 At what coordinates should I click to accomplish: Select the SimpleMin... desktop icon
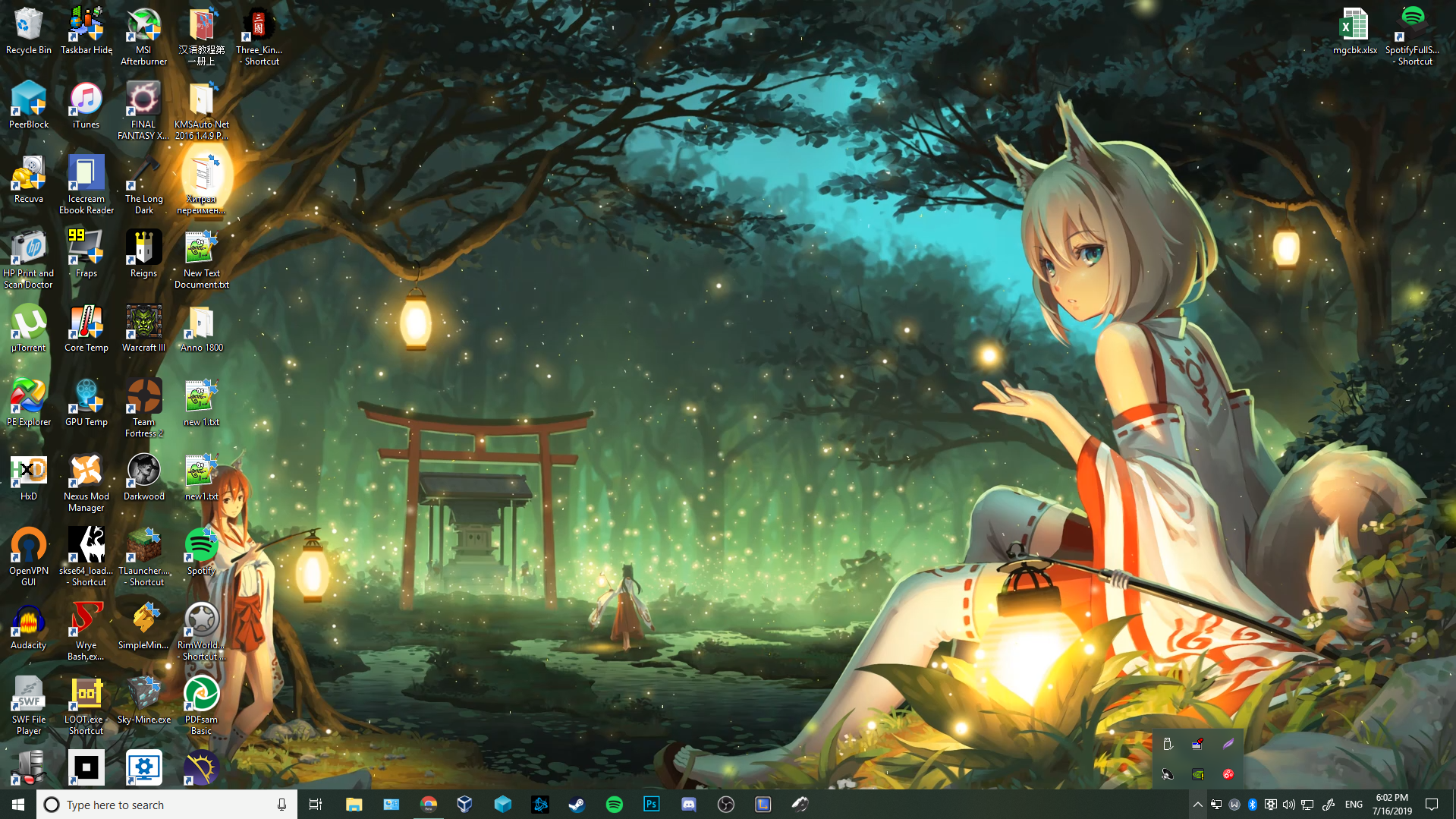coord(143,626)
